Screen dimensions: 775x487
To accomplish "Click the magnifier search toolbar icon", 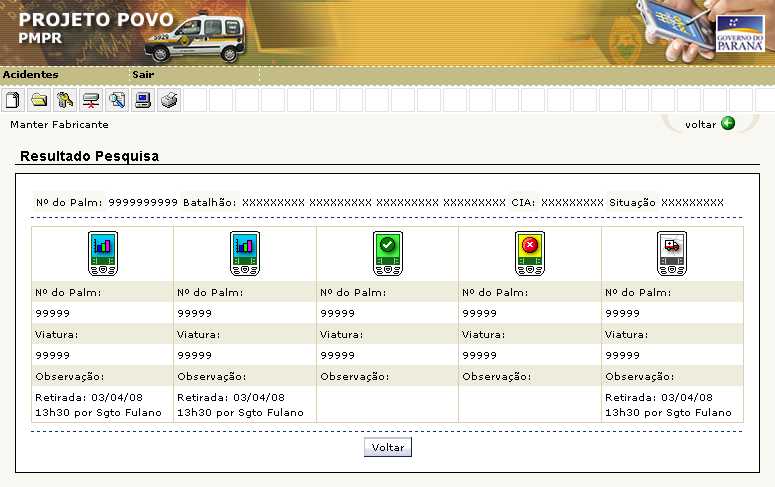I will (x=117, y=100).
